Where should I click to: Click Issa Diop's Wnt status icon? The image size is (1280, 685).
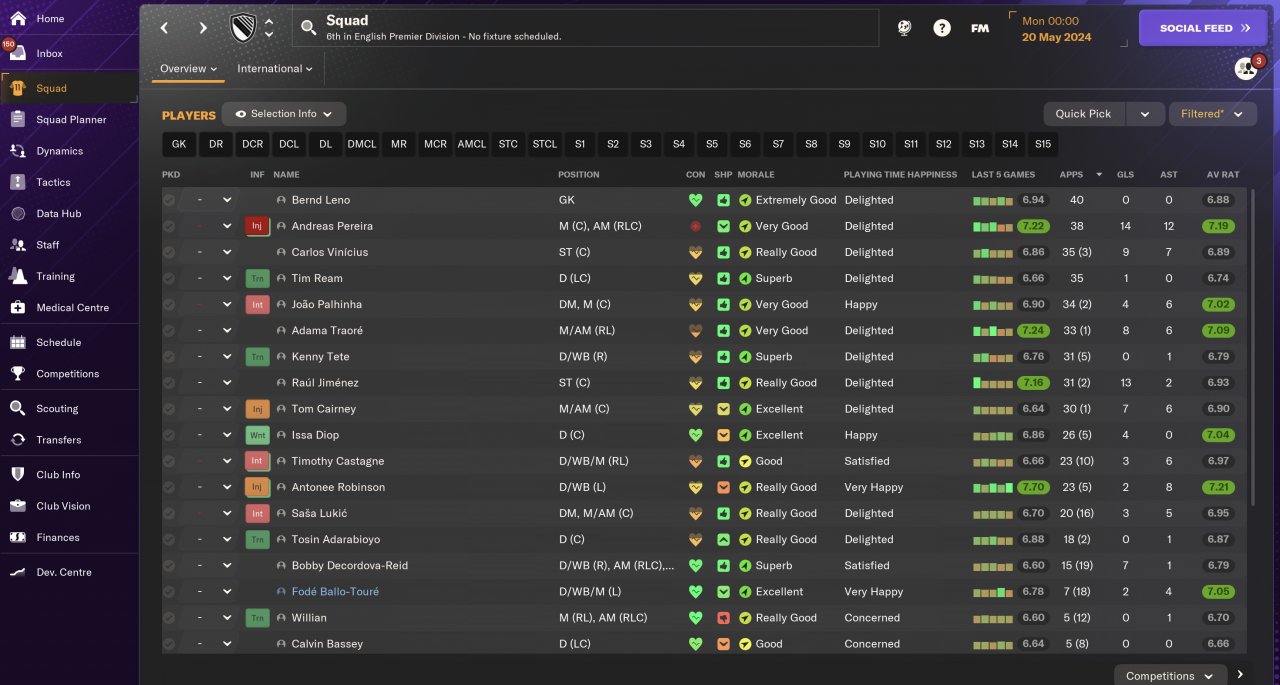(x=257, y=435)
